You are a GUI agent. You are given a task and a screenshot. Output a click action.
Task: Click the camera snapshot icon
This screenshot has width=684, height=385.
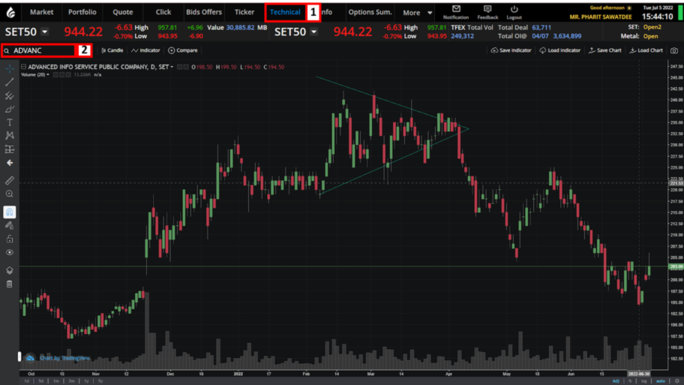click(x=674, y=51)
